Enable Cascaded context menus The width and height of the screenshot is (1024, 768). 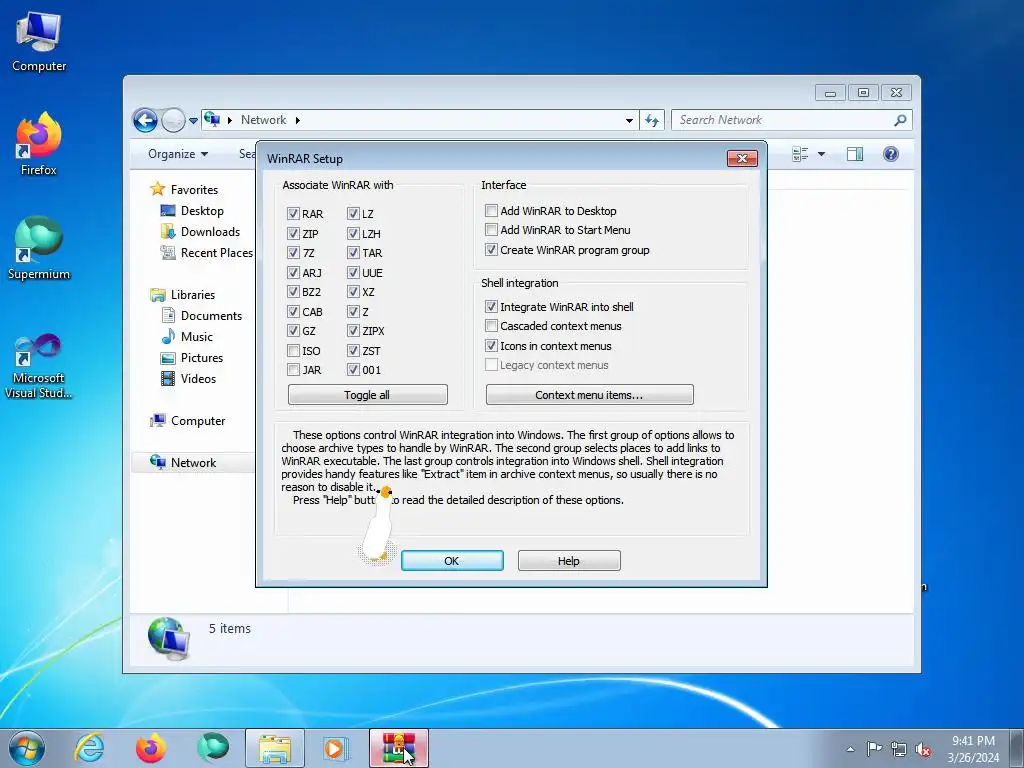point(491,326)
